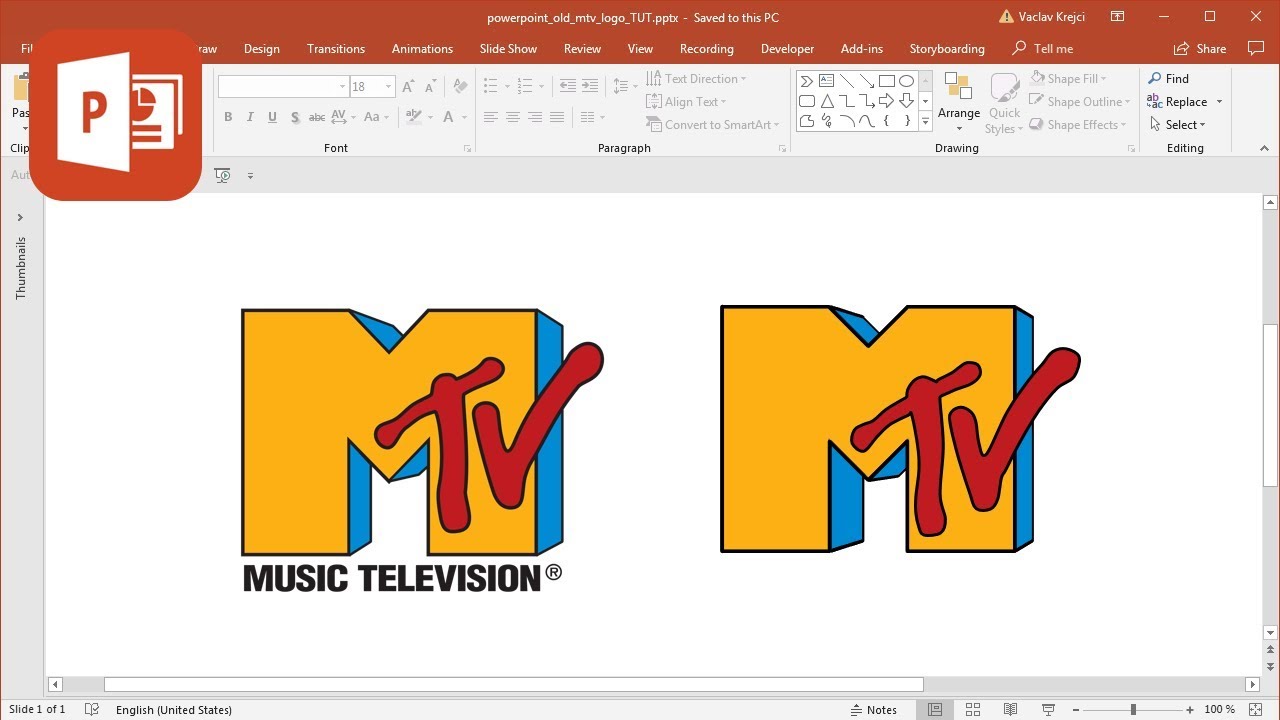Viewport: 1280px width, 720px height.
Task: Open the Design tab
Action: point(262,48)
